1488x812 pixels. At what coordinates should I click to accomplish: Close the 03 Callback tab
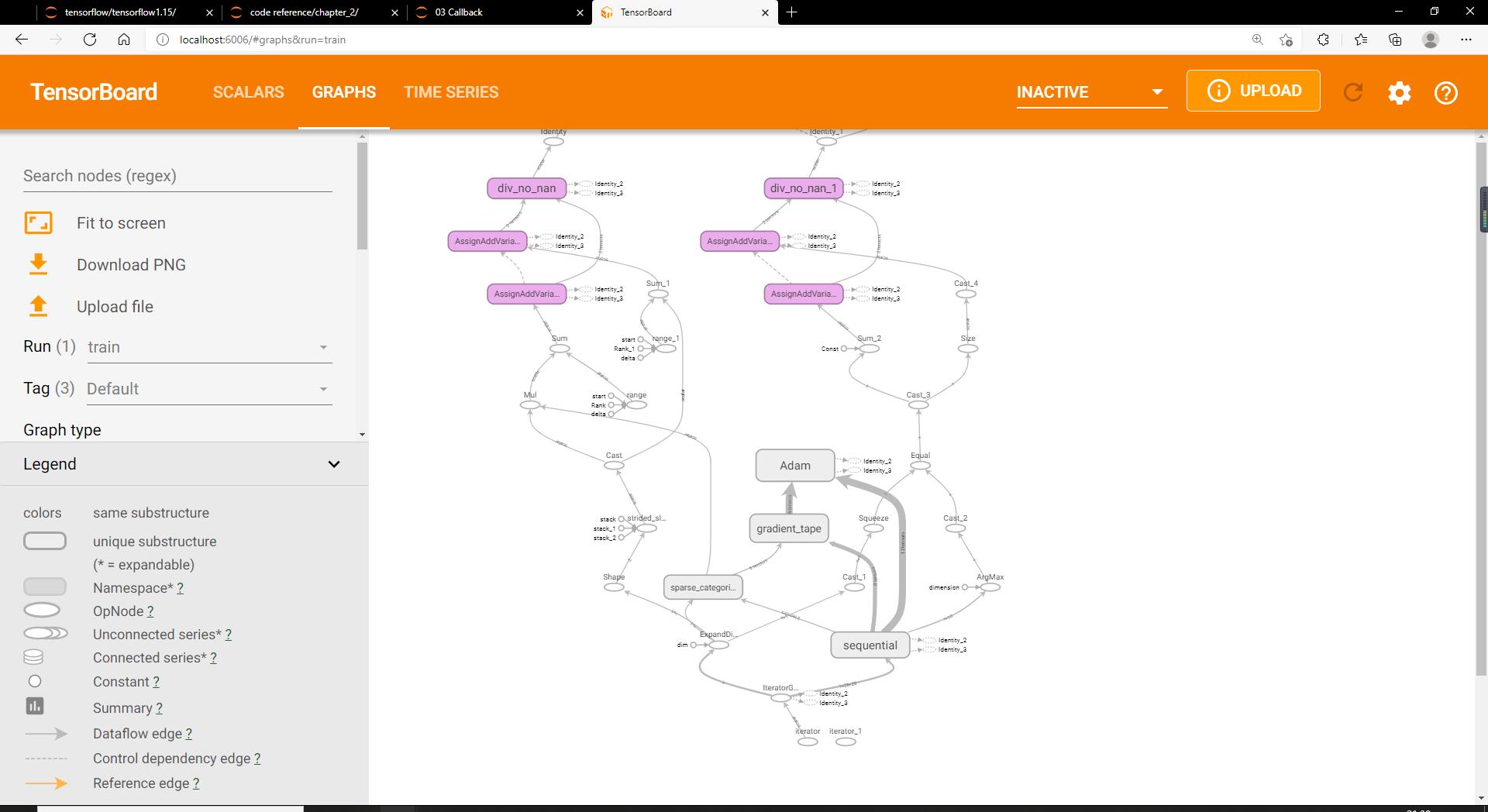point(580,12)
